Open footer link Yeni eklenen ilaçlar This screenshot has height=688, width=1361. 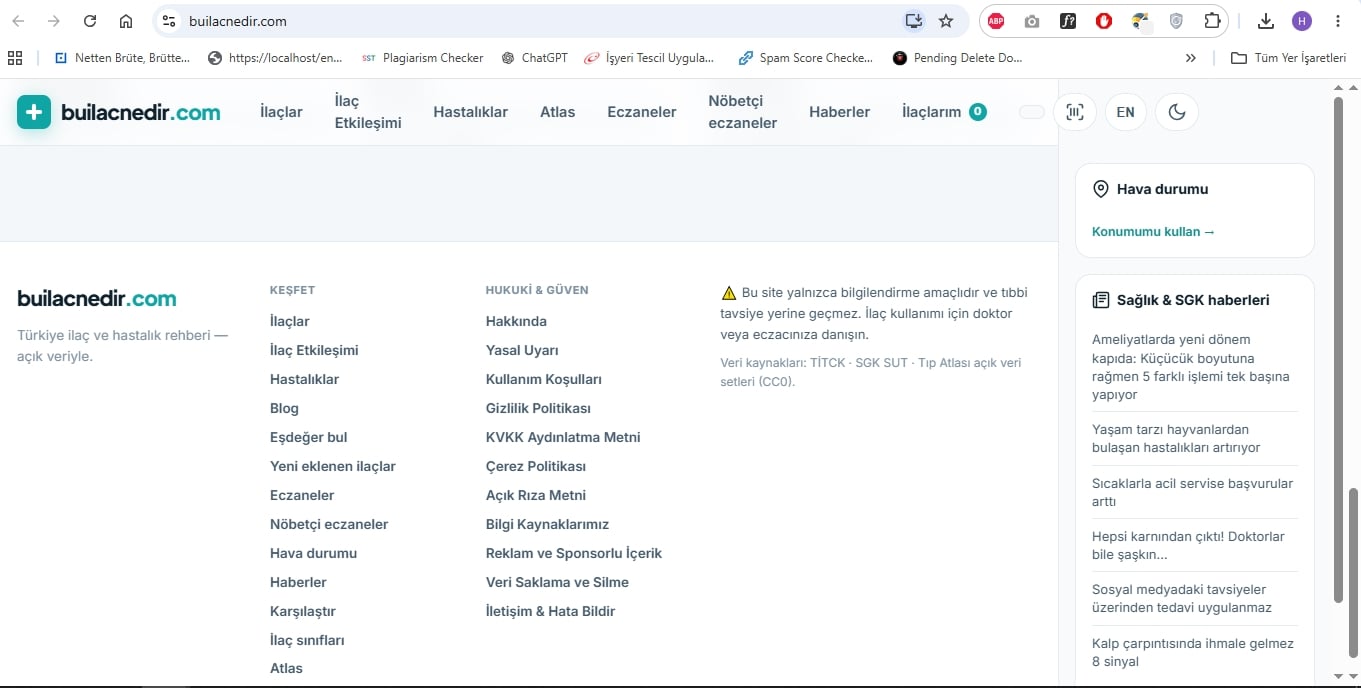(333, 466)
